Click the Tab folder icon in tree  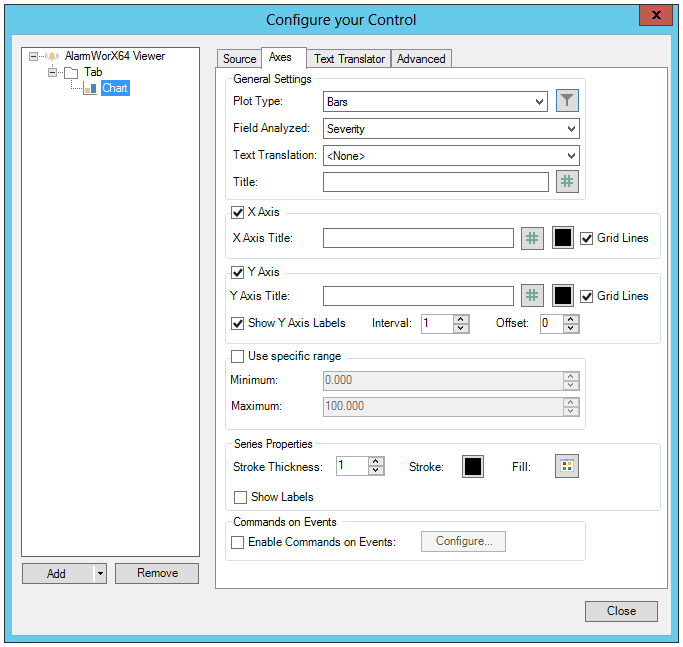pyautogui.click(x=71, y=73)
